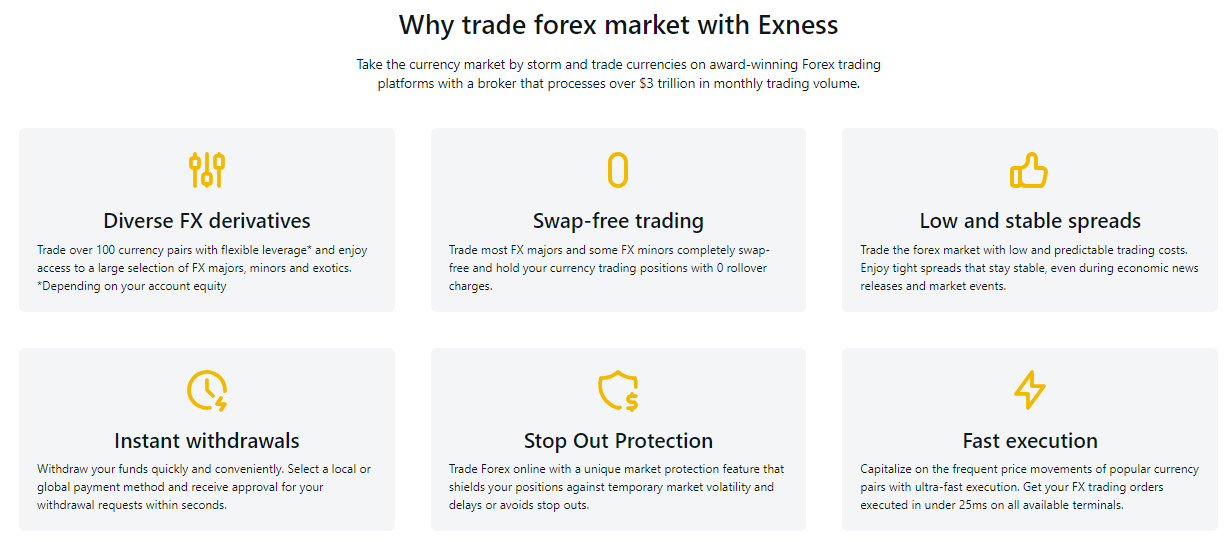
Task: Select the Instant withdrawals title
Action: [x=207, y=441]
